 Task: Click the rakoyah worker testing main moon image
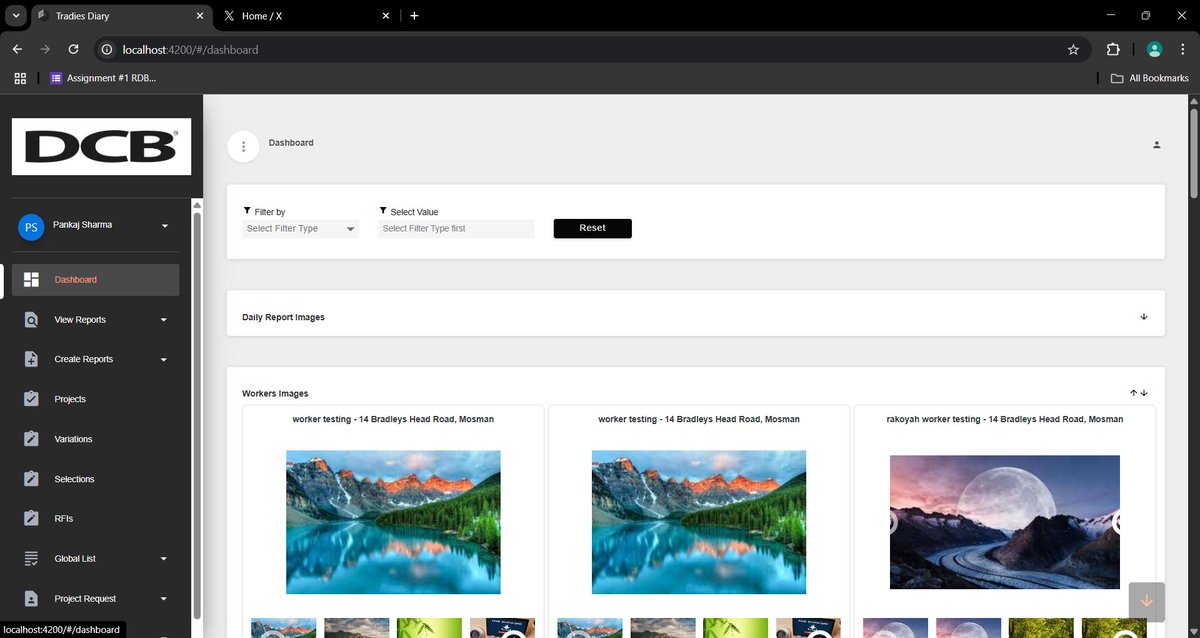1005,522
